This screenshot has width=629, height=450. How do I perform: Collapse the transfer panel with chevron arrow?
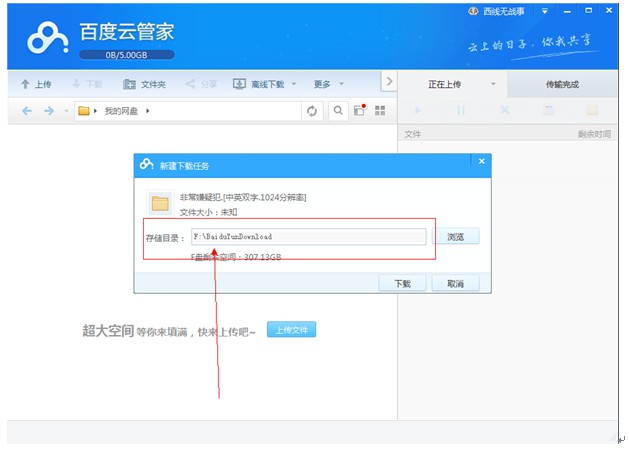(389, 82)
